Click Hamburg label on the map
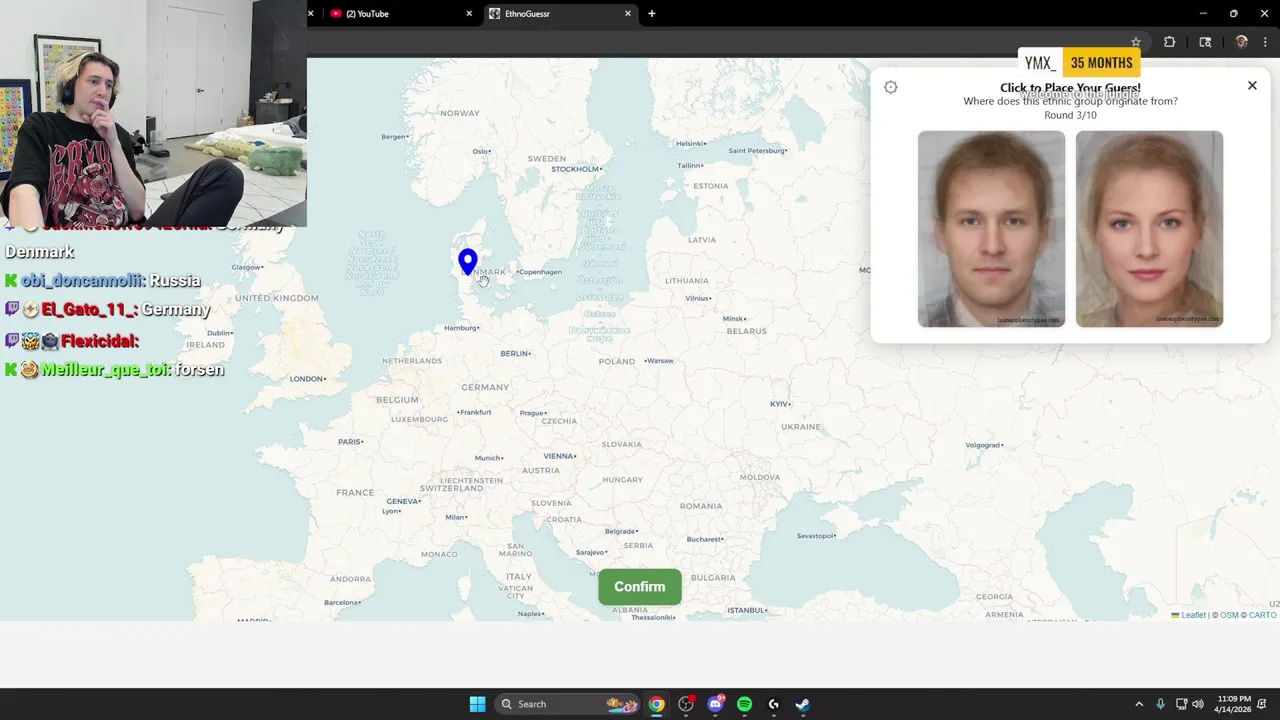1280x720 pixels. [x=461, y=328]
